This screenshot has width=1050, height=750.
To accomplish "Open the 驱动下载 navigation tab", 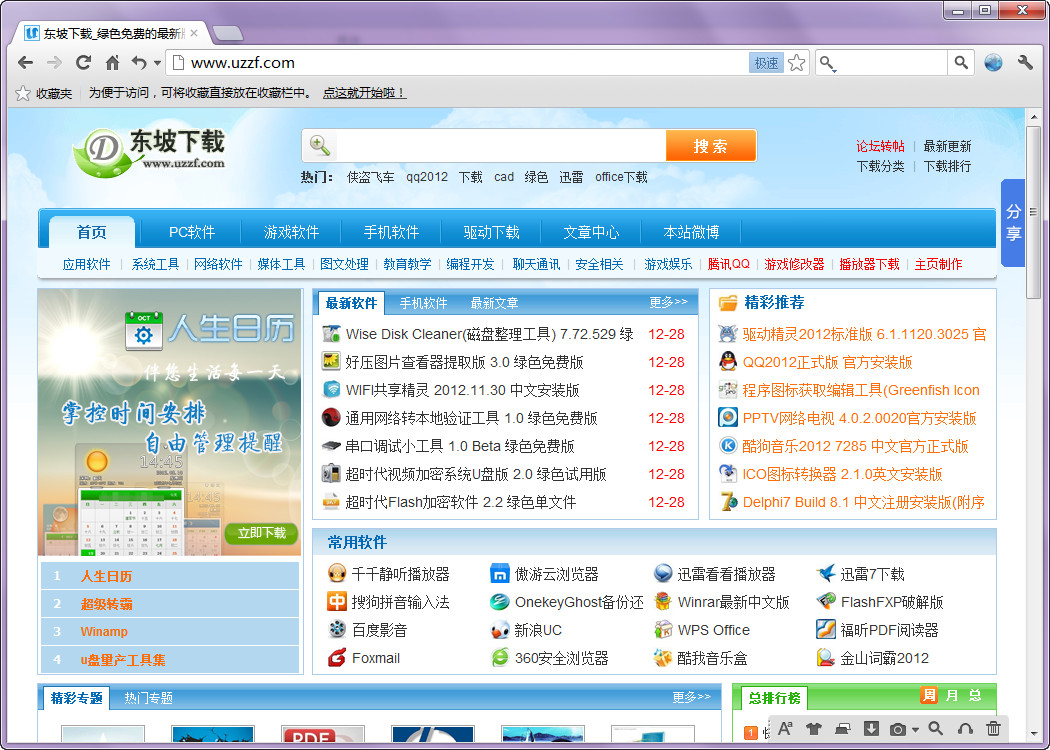I will point(492,232).
